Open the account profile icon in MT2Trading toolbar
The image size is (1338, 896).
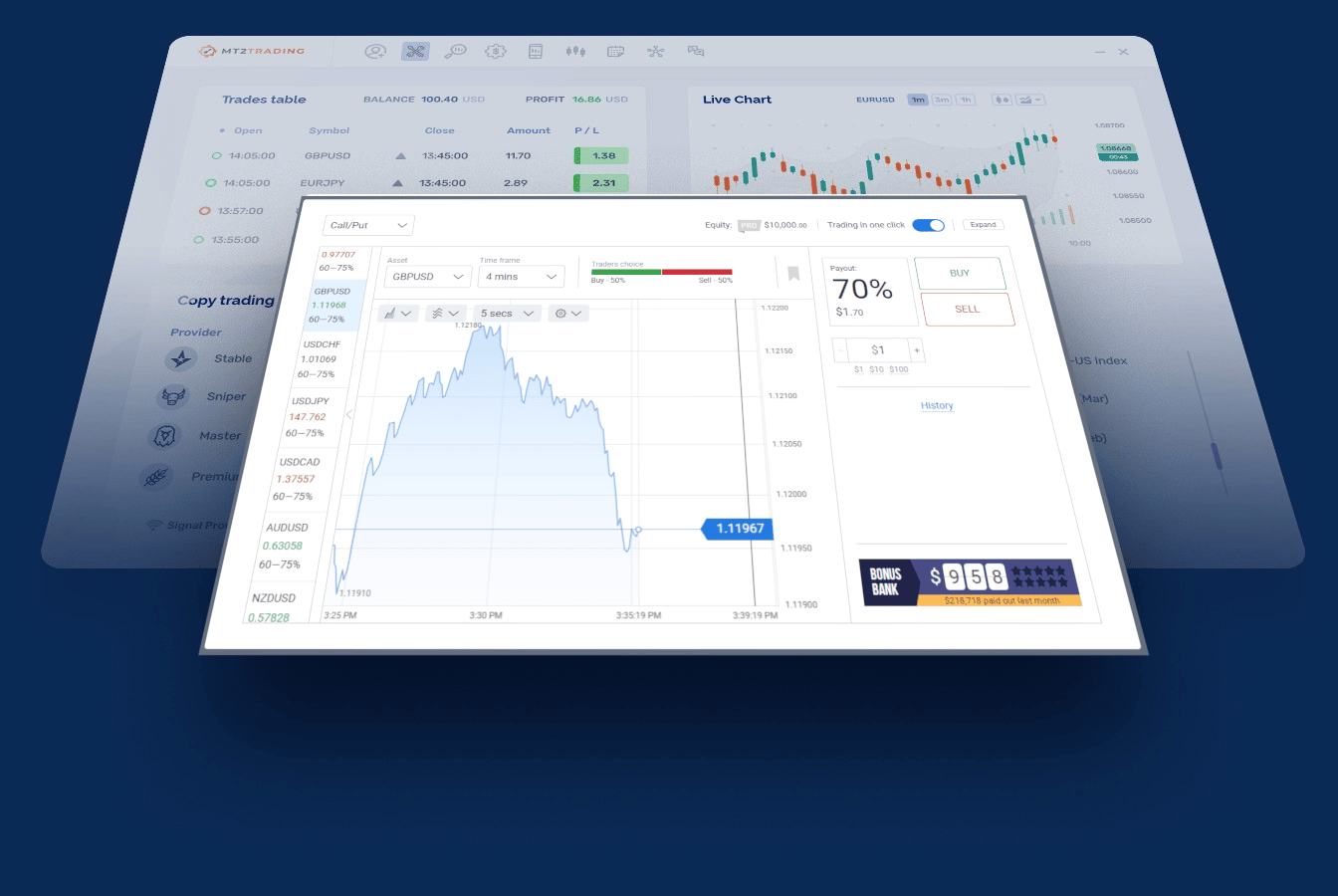click(x=375, y=51)
